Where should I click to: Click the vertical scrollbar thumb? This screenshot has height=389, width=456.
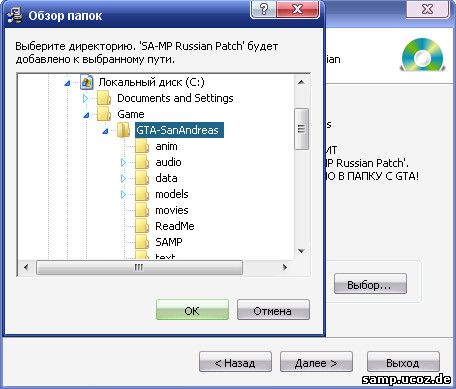pyautogui.click(x=301, y=129)
